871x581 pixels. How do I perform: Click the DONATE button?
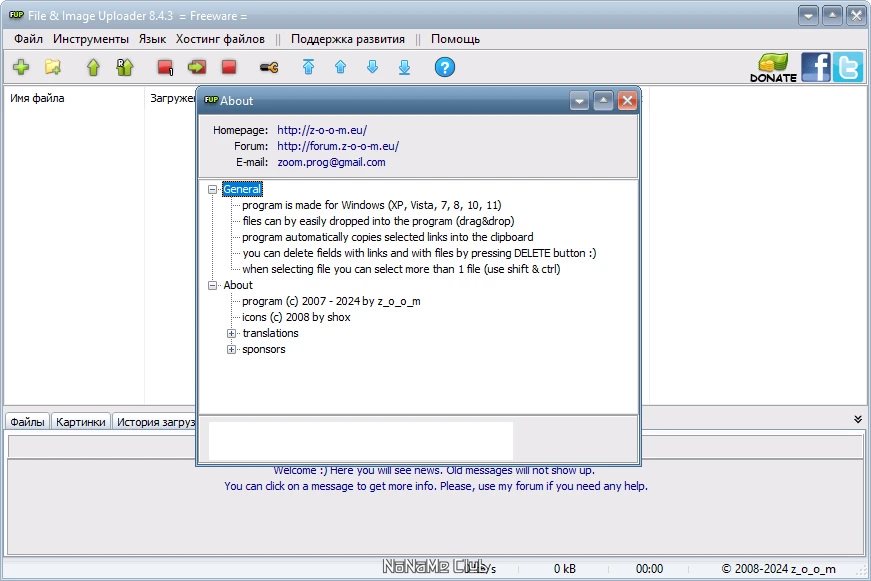[773, 68]
